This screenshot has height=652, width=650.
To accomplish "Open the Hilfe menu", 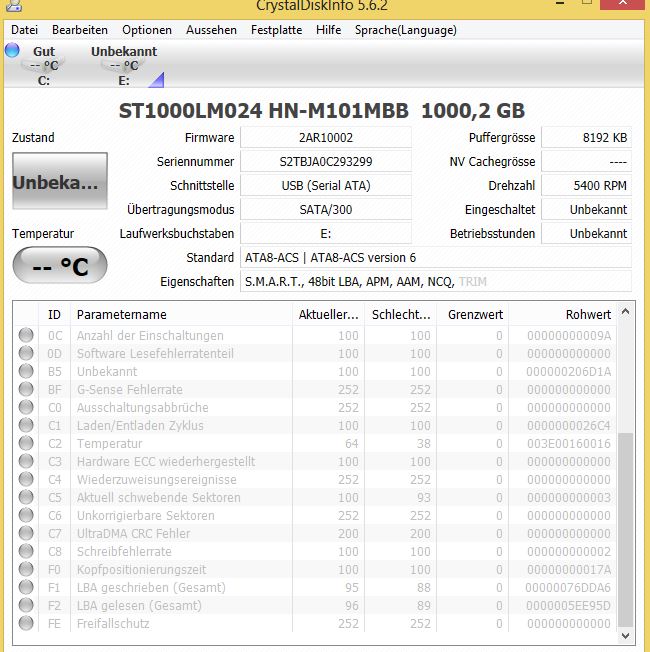I will point(329,30).
